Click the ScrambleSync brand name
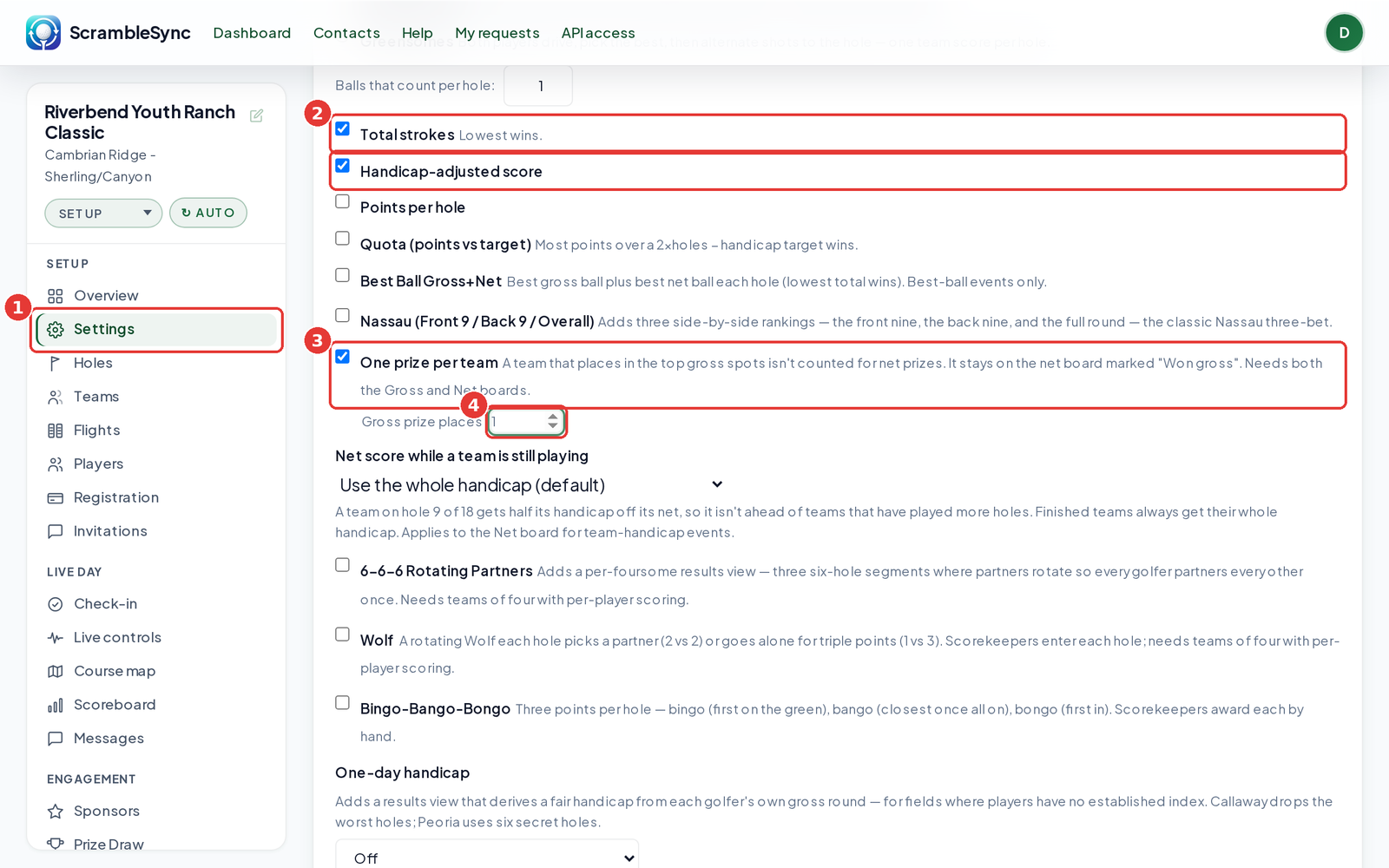Image resolution: width=1389 pixels, height=868 pixels. pyautogui.click(x=130, y=33)
